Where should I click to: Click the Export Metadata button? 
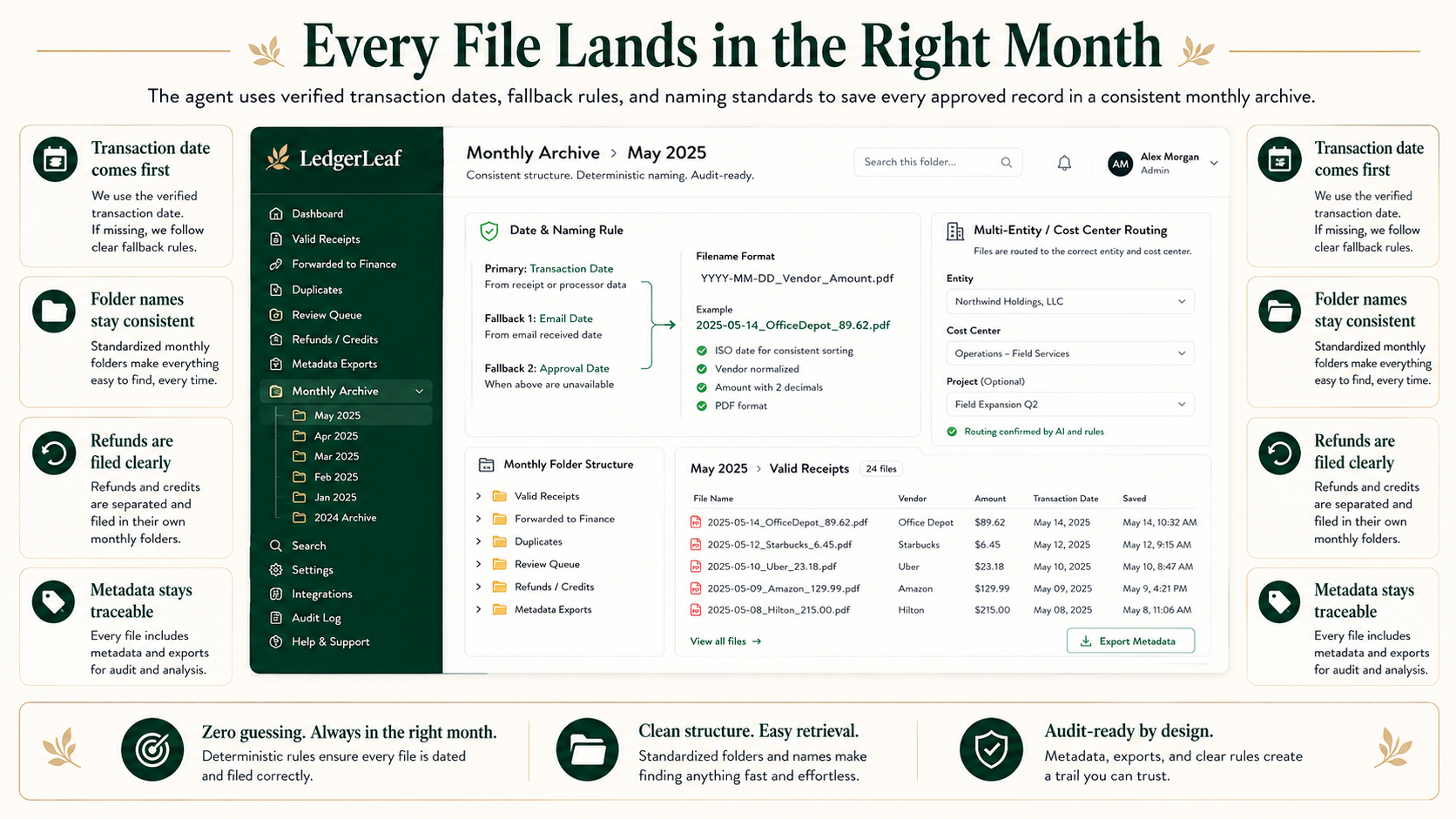[x=1130, y=641]
